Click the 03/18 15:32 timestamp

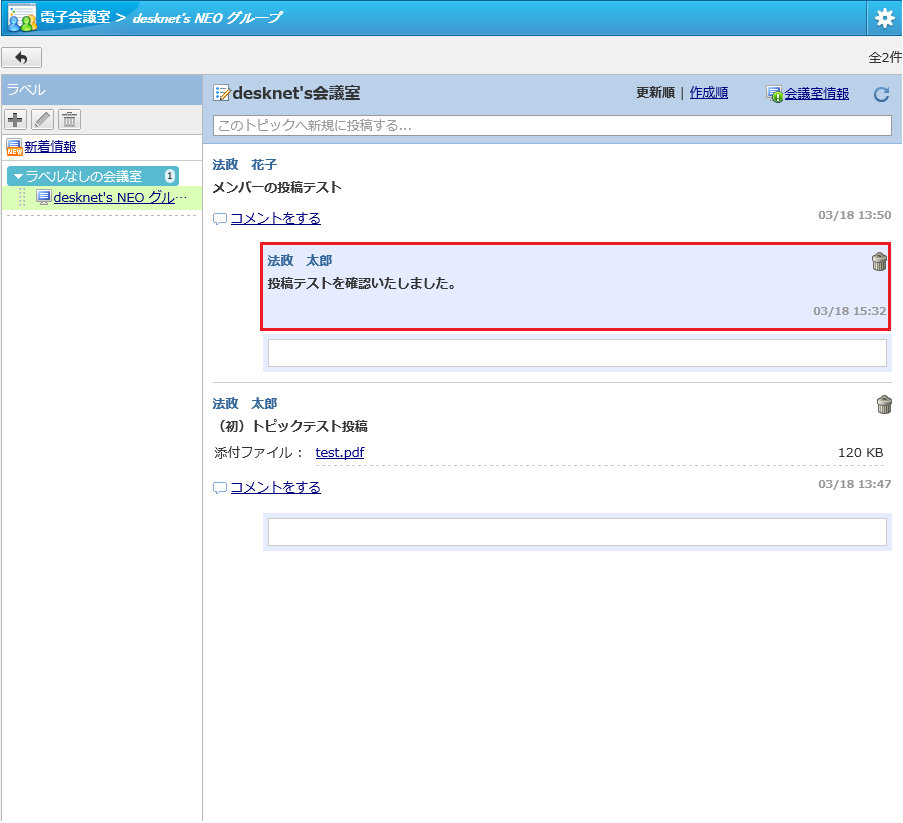point(849,311)
